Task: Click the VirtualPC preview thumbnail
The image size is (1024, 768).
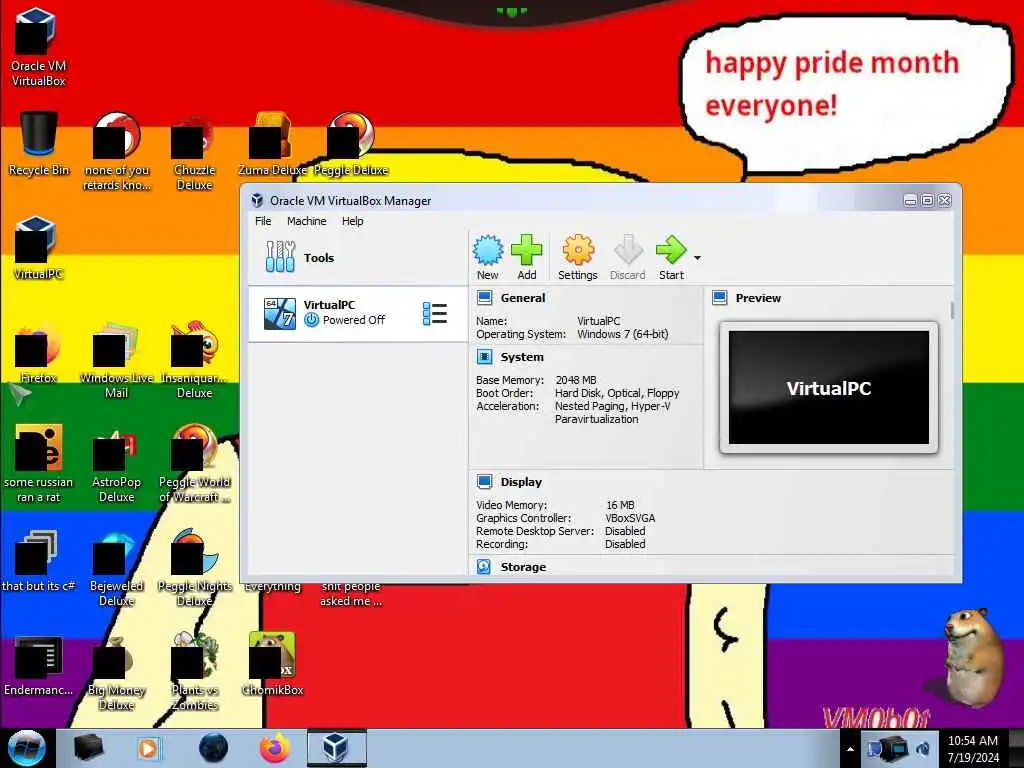Action: tap(829, 387)
